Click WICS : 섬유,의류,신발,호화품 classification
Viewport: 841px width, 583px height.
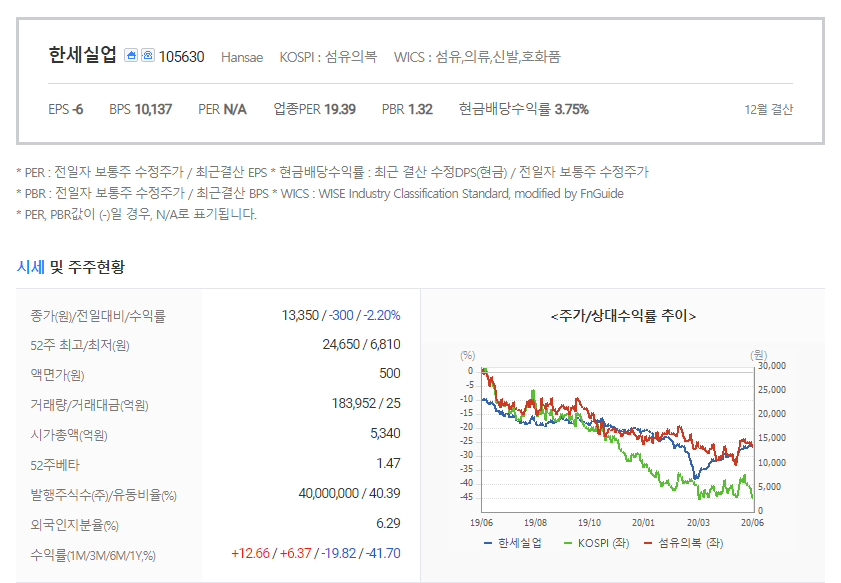477,57
